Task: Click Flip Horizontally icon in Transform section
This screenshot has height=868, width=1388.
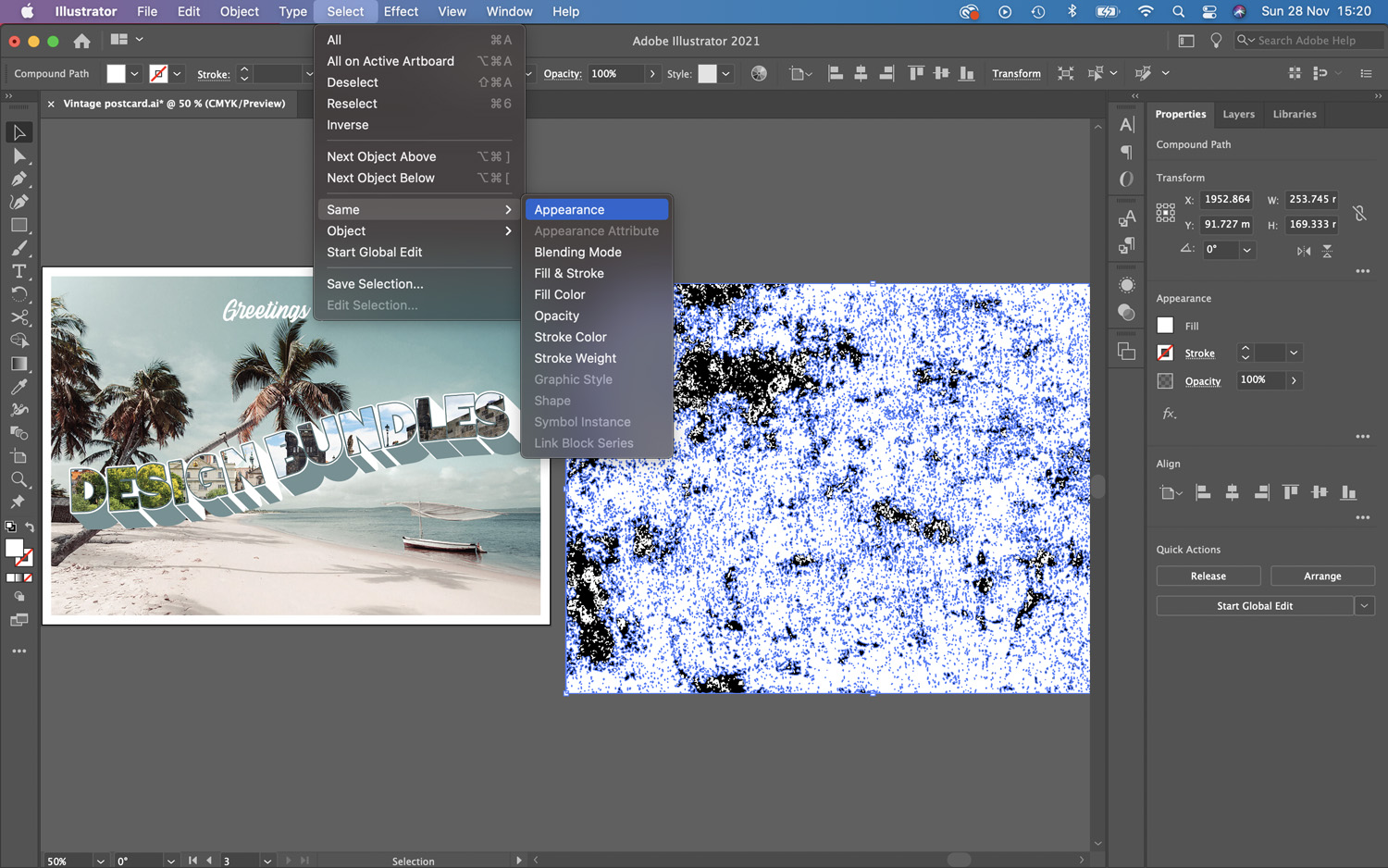Action: pos(1304,251)
